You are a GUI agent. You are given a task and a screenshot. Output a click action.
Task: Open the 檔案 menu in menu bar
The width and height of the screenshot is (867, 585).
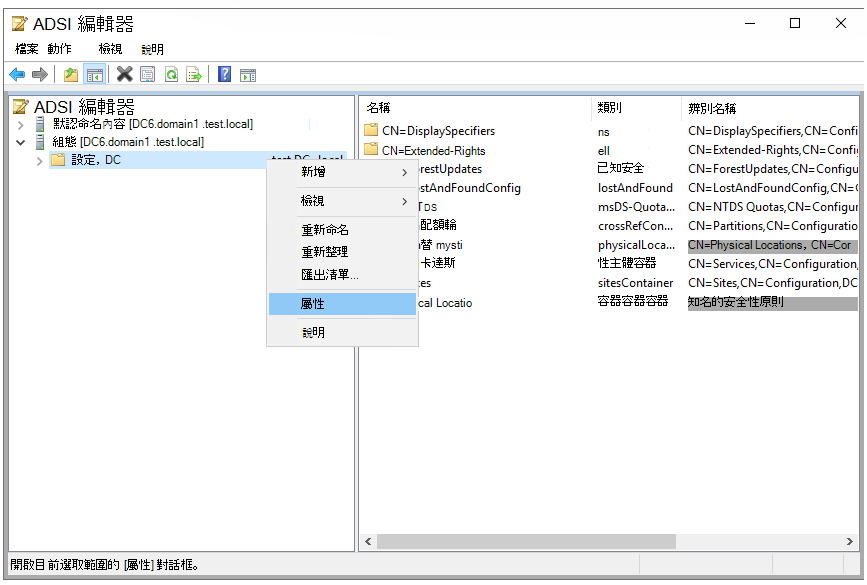[x=27, y=49]
